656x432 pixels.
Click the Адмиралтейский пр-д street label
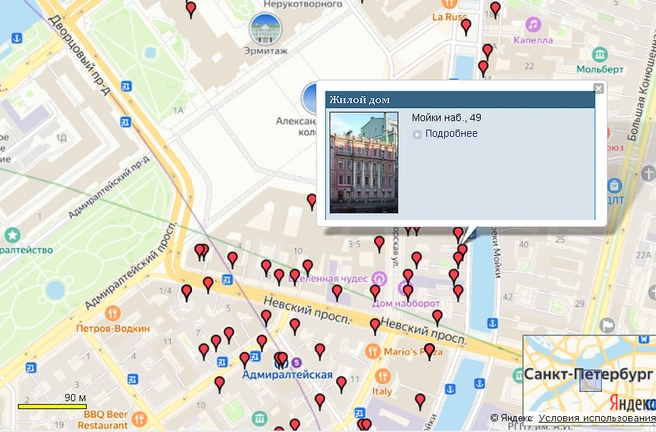coord(109,187)
